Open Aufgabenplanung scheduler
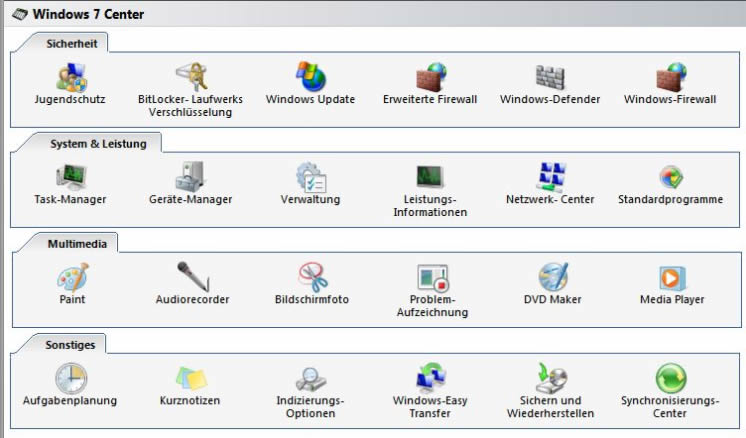 pos(71,379)
